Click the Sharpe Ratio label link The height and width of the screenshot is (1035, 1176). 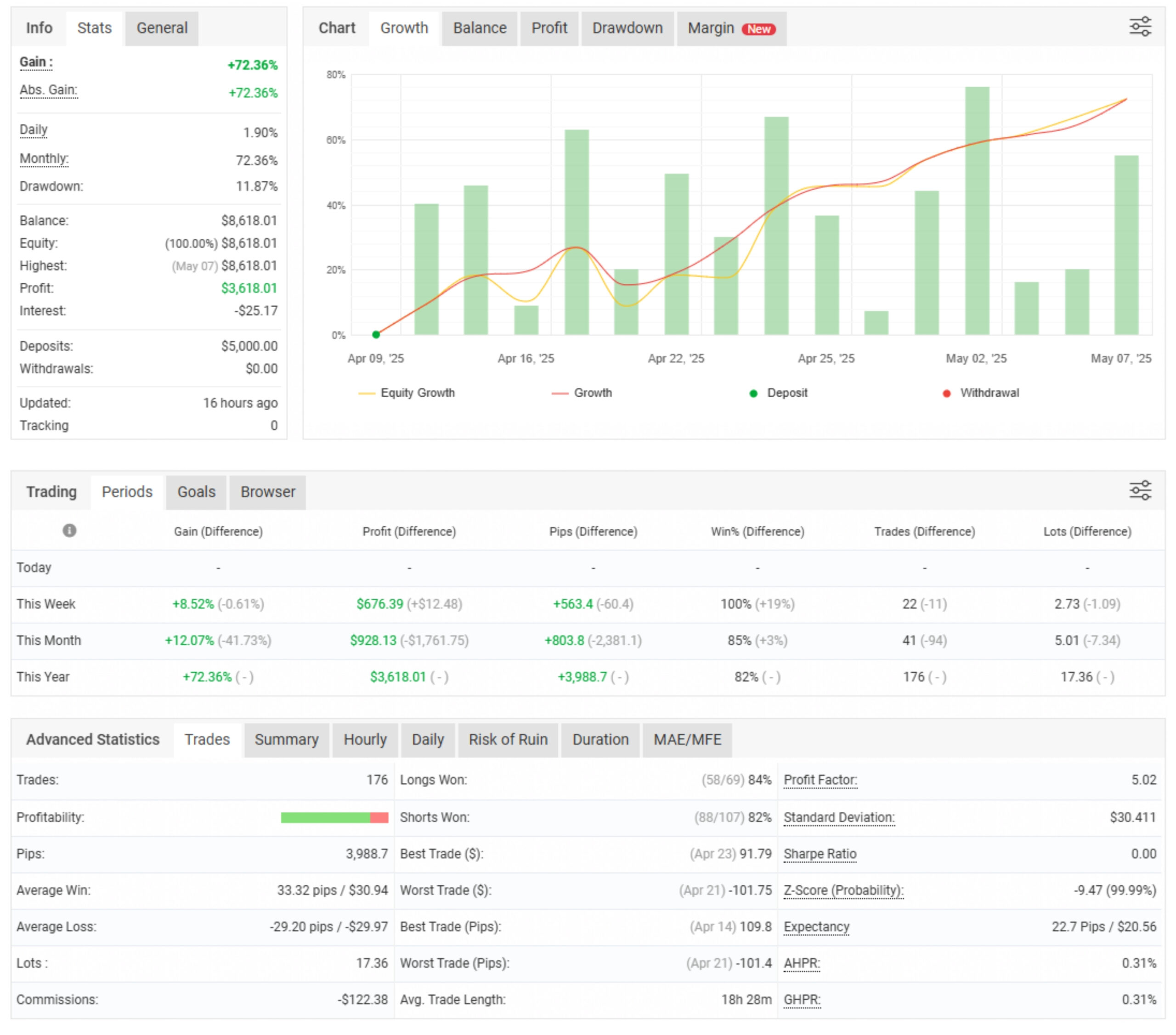pos(820,854)
